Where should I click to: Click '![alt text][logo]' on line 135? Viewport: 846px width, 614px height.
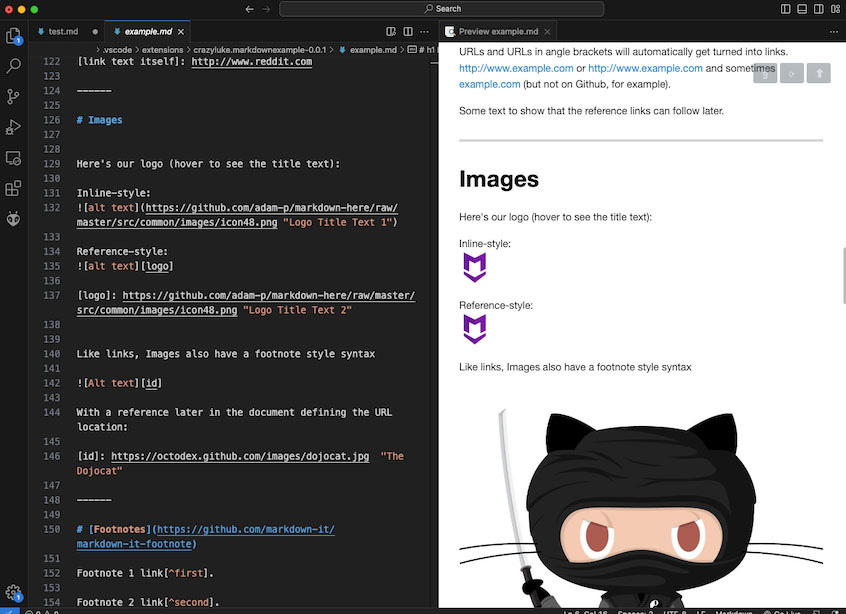point(125,266)
